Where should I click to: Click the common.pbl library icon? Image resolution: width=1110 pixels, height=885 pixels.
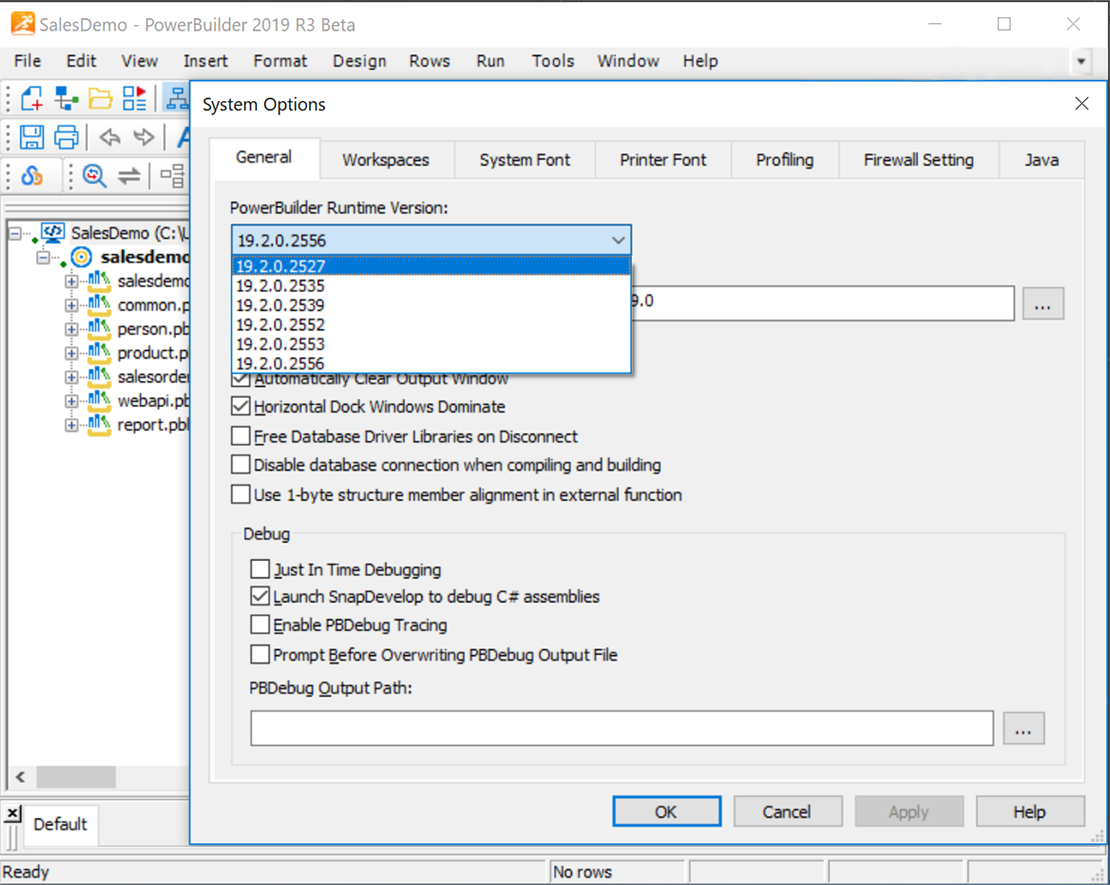(x=99, y=305)
